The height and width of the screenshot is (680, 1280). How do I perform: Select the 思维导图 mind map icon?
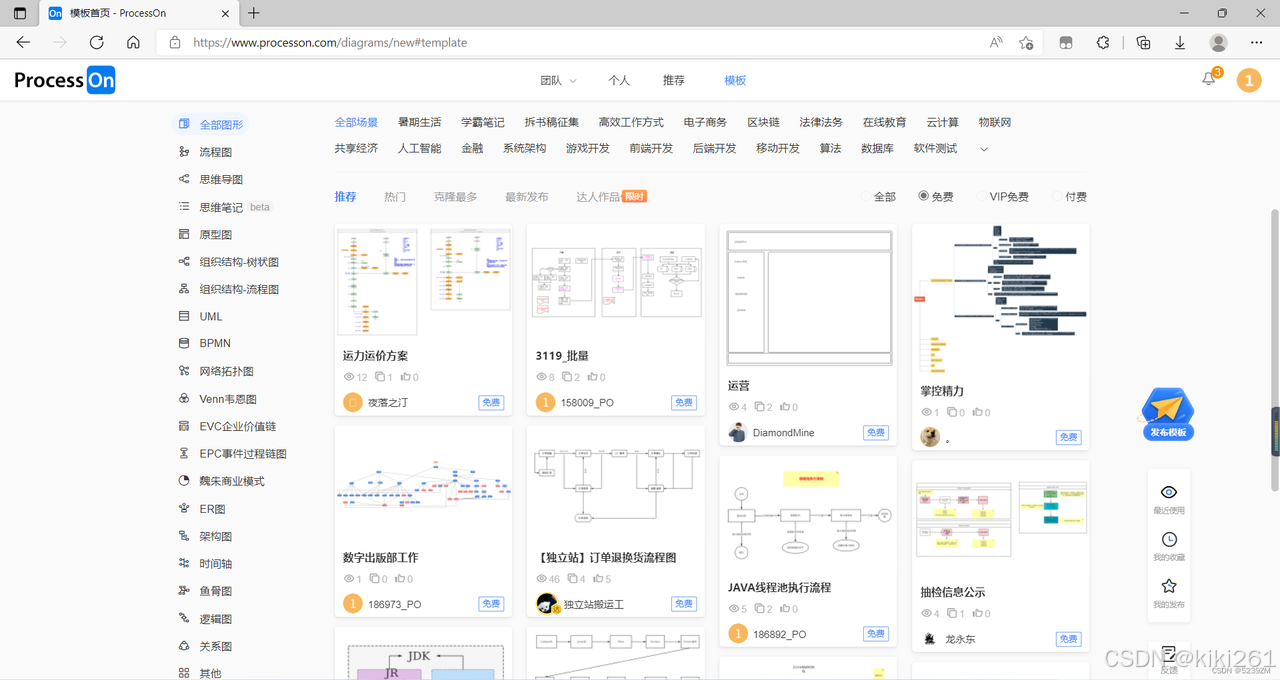point(184,179)
